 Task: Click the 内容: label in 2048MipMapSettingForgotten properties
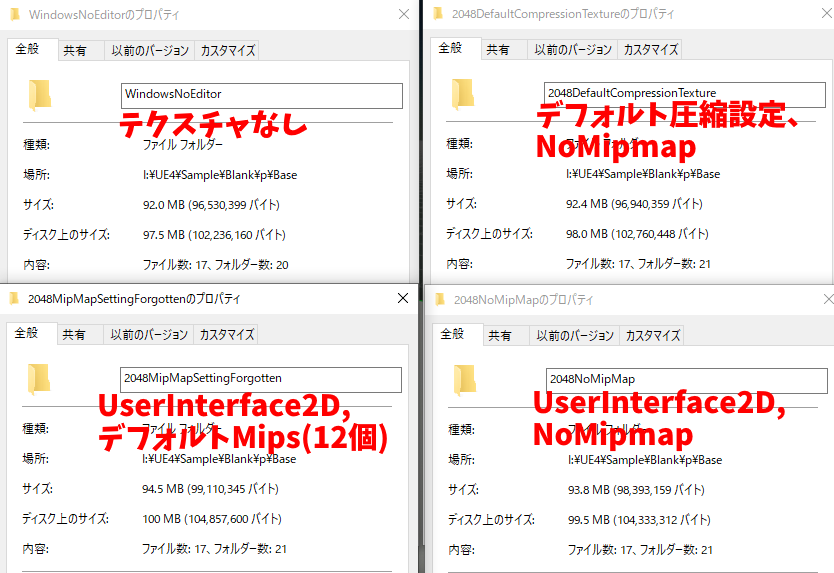click(x=35, y=549)
